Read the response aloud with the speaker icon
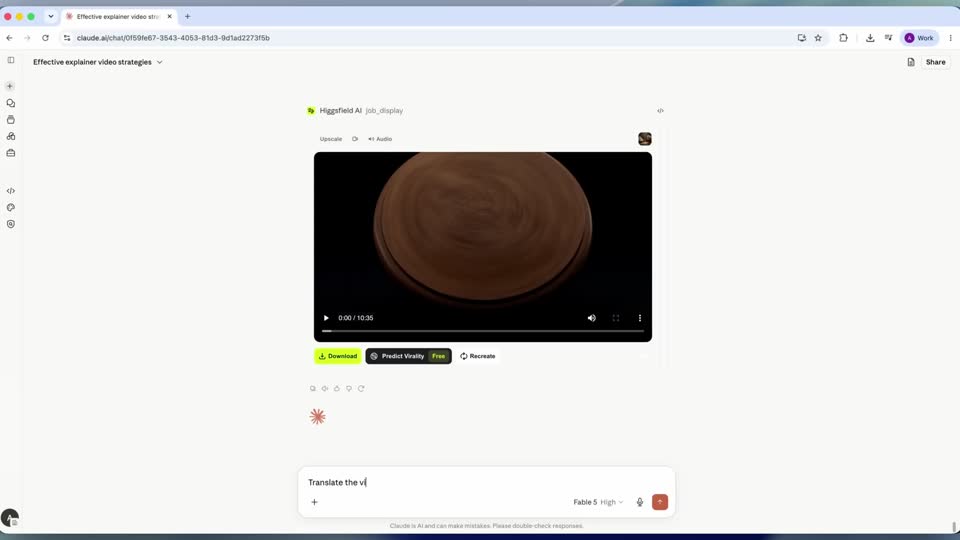The width and height of the screenshot is (960, 540). pyautogui.click(x=325, y=389)
